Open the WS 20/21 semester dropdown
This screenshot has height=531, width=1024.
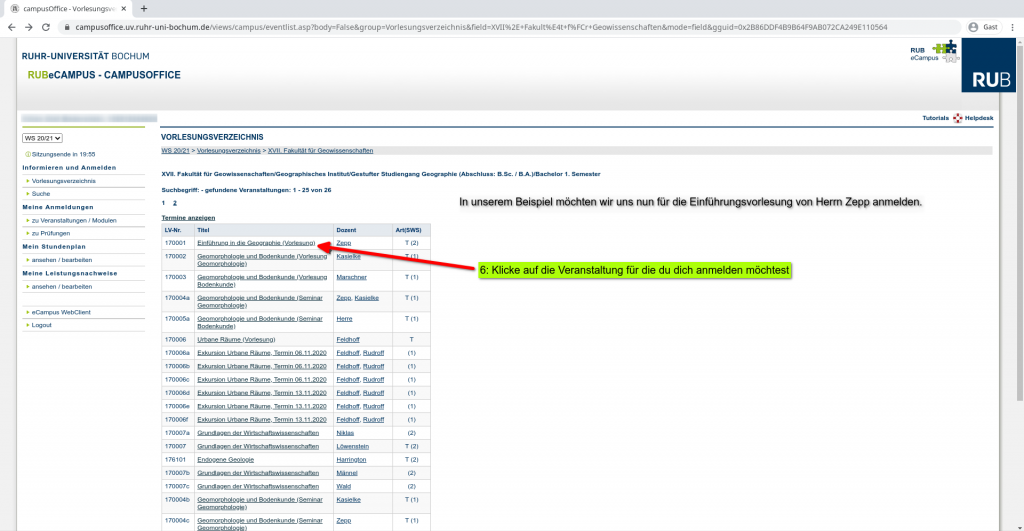pos(43,138)
